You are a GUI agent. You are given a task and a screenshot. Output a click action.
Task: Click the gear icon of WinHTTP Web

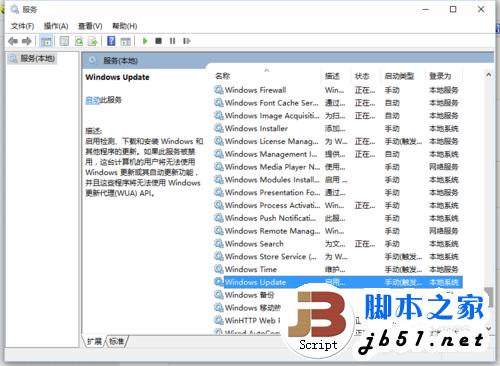pos(219,320)
